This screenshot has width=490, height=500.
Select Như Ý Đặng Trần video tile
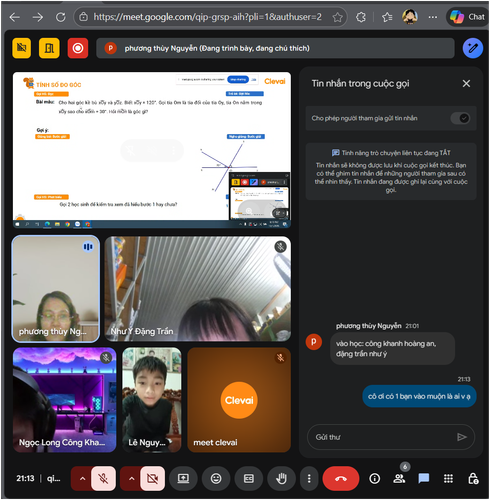pos(198,289)
